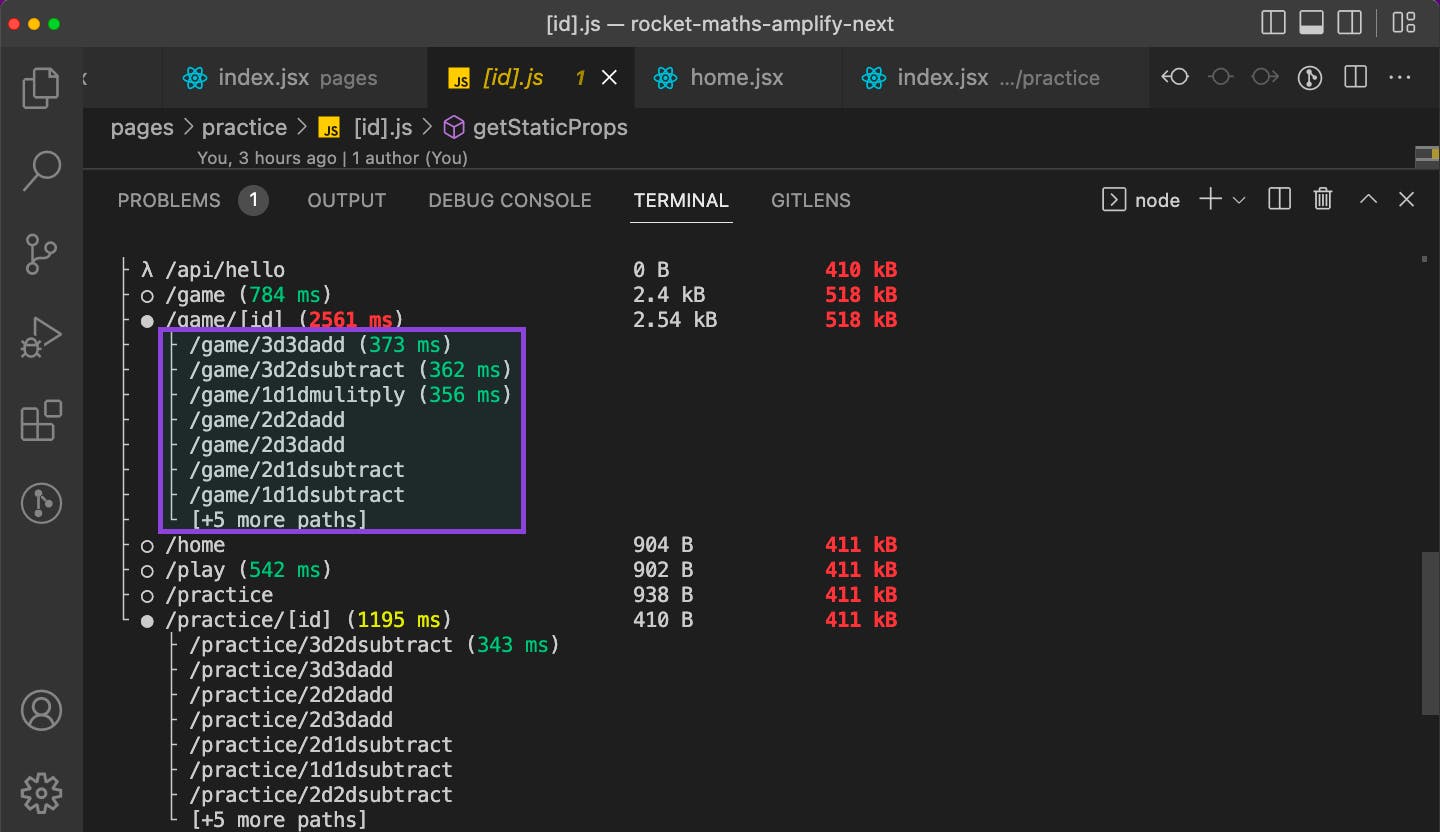Click practice in the breadcrumb
Screen dimensions: 1440x832
(x=244, y=127)
